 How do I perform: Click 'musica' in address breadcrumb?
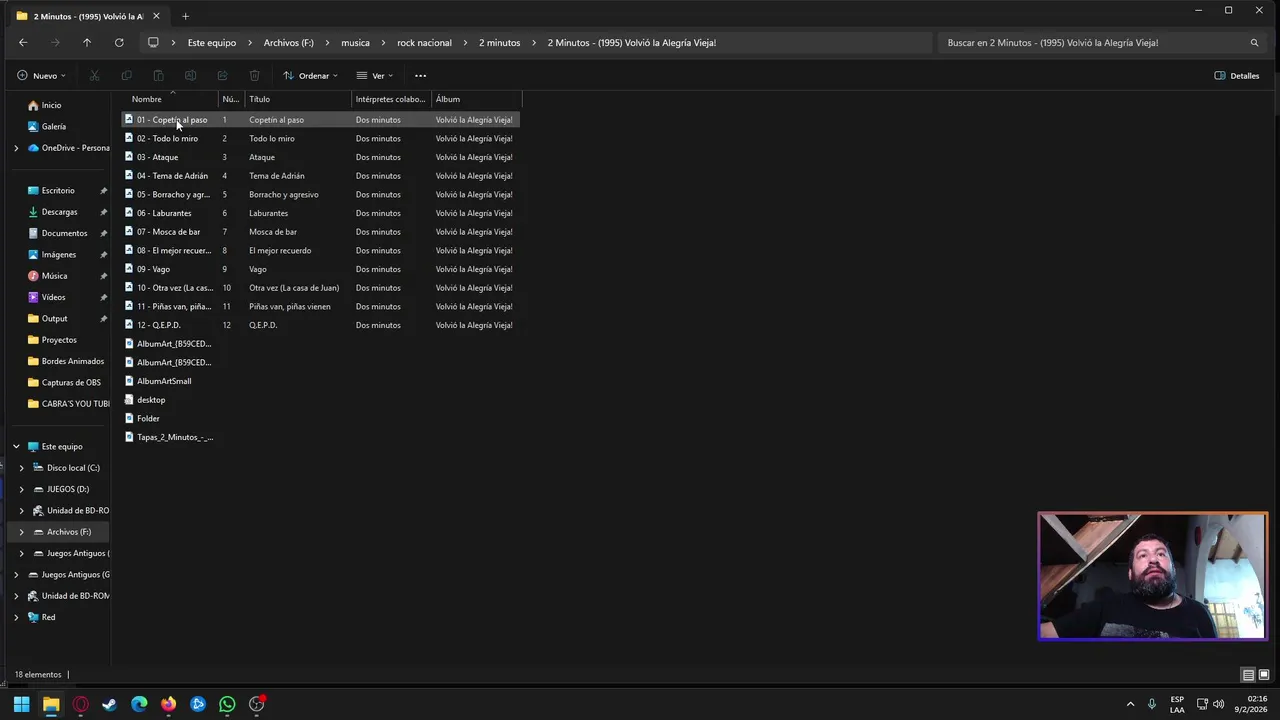(x=355, y=43)
